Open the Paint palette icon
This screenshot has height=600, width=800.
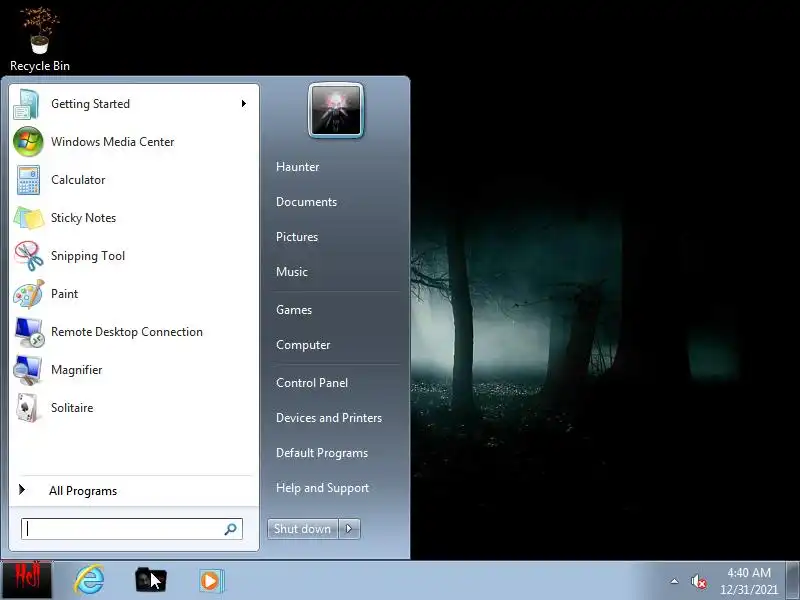tap(29, 294)
